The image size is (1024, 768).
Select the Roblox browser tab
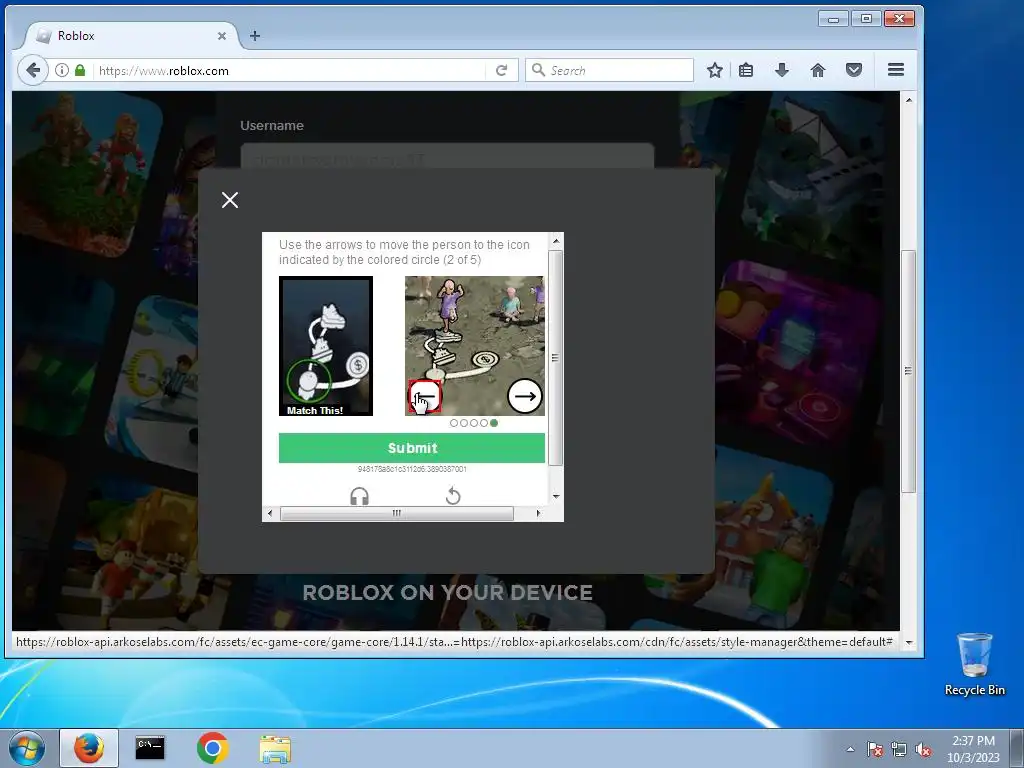point(131,36)
